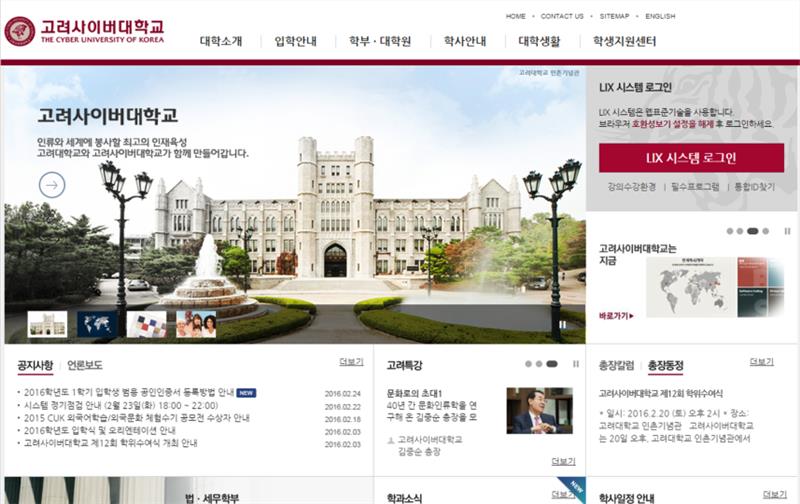Select fourth dot of 고려사이버대학교는 지금 carousel
800x504 pixels.
coord(765,231)
